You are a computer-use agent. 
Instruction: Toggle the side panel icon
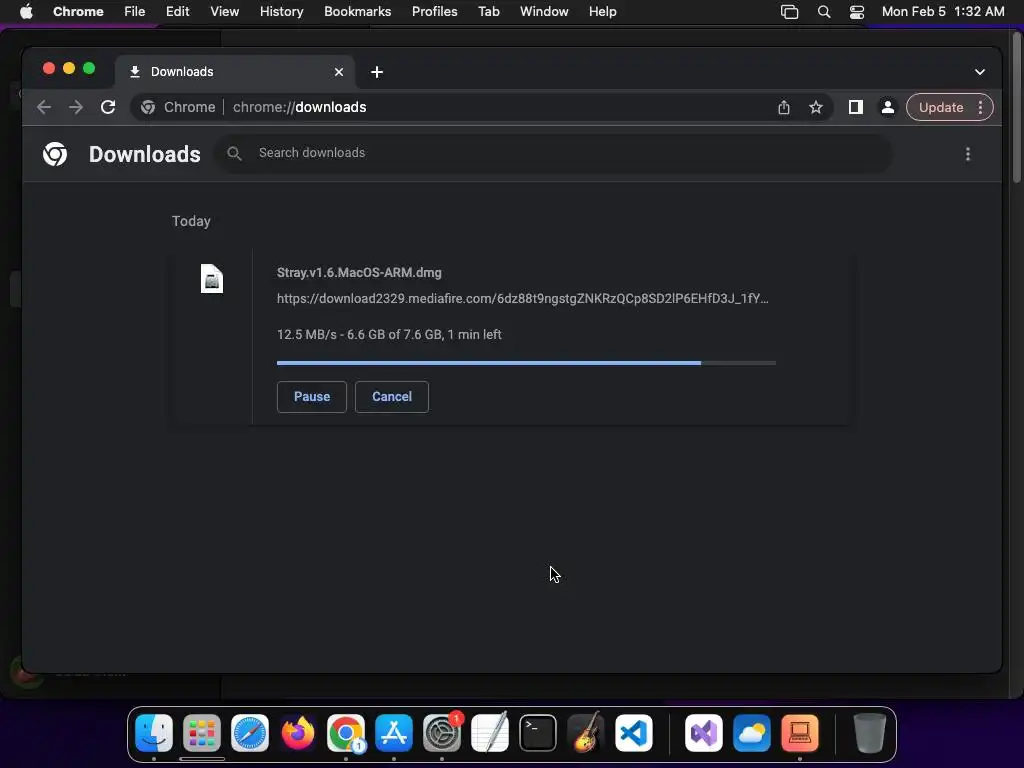click(x=856, y=107)
